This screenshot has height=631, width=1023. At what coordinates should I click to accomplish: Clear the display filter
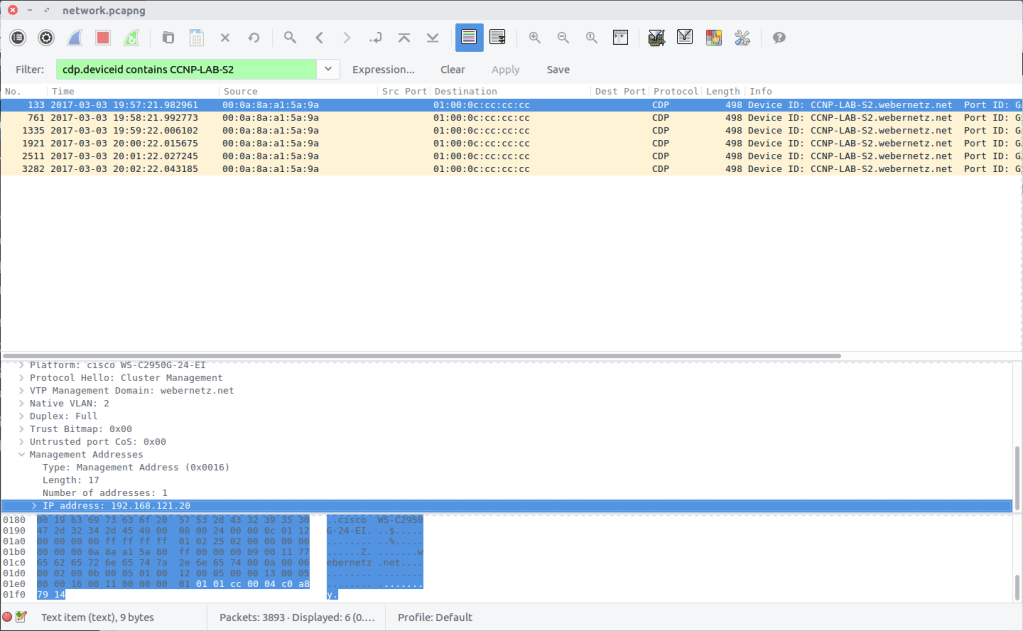coord(452,70)
